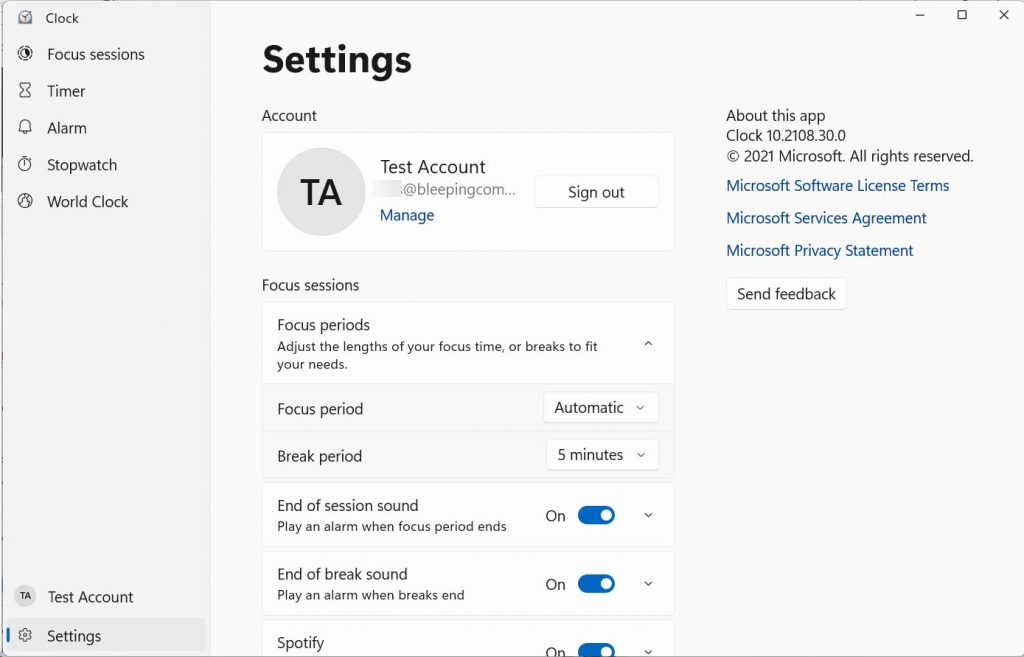Click the Send feedback button
The width and height of the screenshot is (1024, 657).
[x=786, y=294]
